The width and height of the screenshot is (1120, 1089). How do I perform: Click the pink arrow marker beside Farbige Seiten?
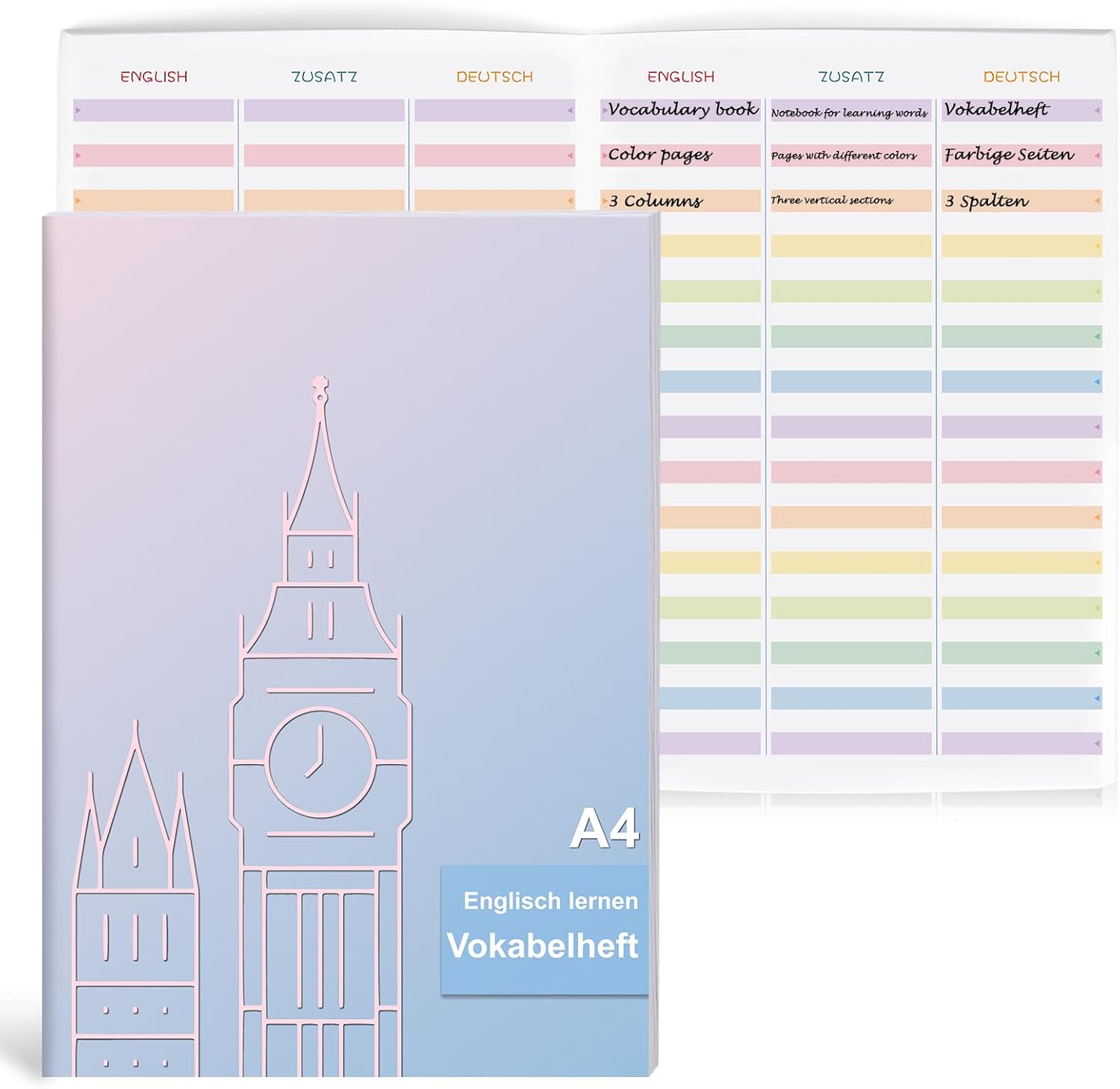pyautogui.click(x=1096, y=156)
